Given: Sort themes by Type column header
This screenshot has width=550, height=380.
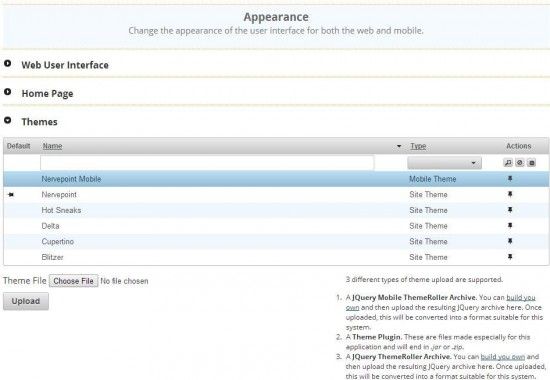Looking at the screenshot, I should 418,146.
